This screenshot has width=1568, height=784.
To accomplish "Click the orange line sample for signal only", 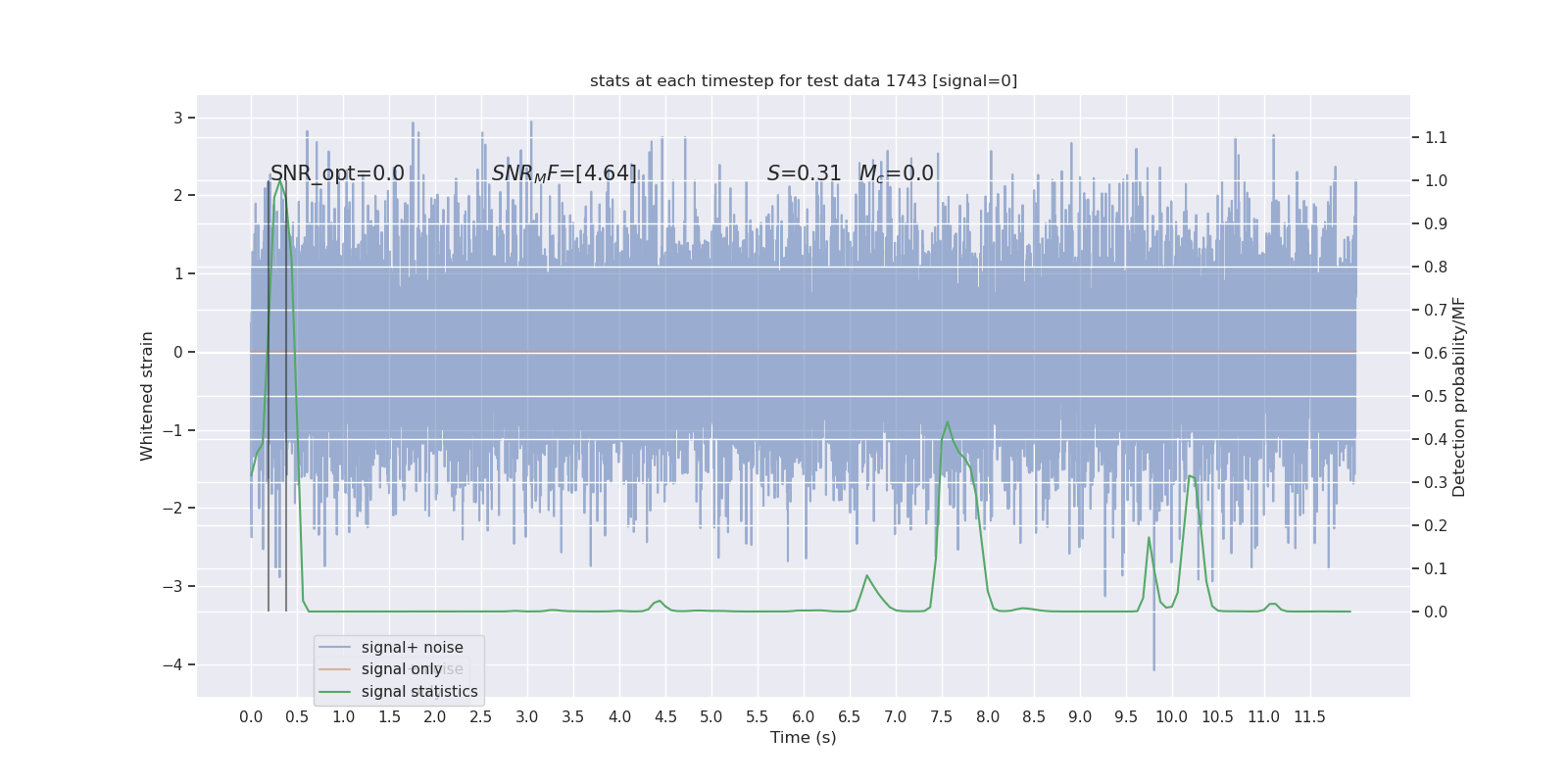I will [x=335, y=669].
